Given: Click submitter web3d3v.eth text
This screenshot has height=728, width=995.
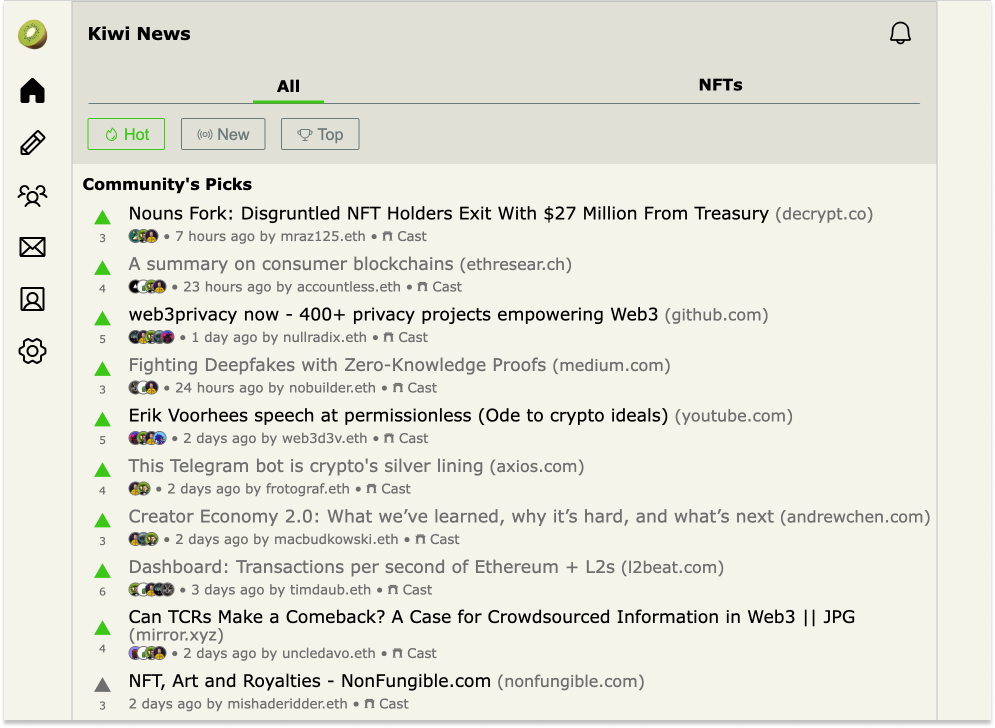Looking at the screenshot, I should (325, 439).
